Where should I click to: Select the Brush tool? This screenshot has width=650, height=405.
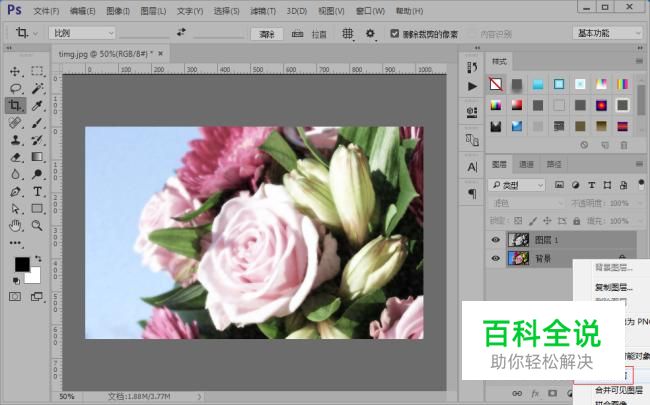[37, 123]
